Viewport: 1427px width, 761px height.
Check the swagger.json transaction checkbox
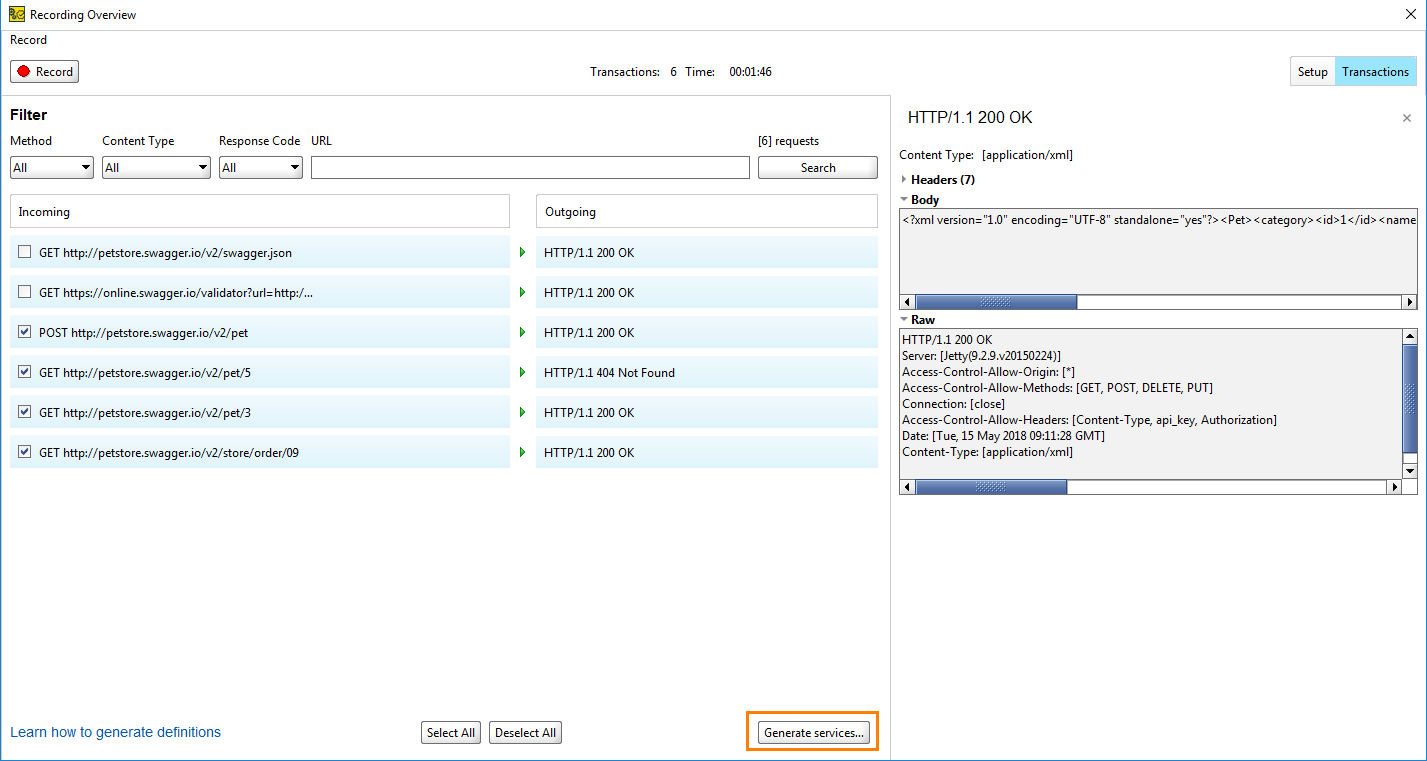pos(24,252)
